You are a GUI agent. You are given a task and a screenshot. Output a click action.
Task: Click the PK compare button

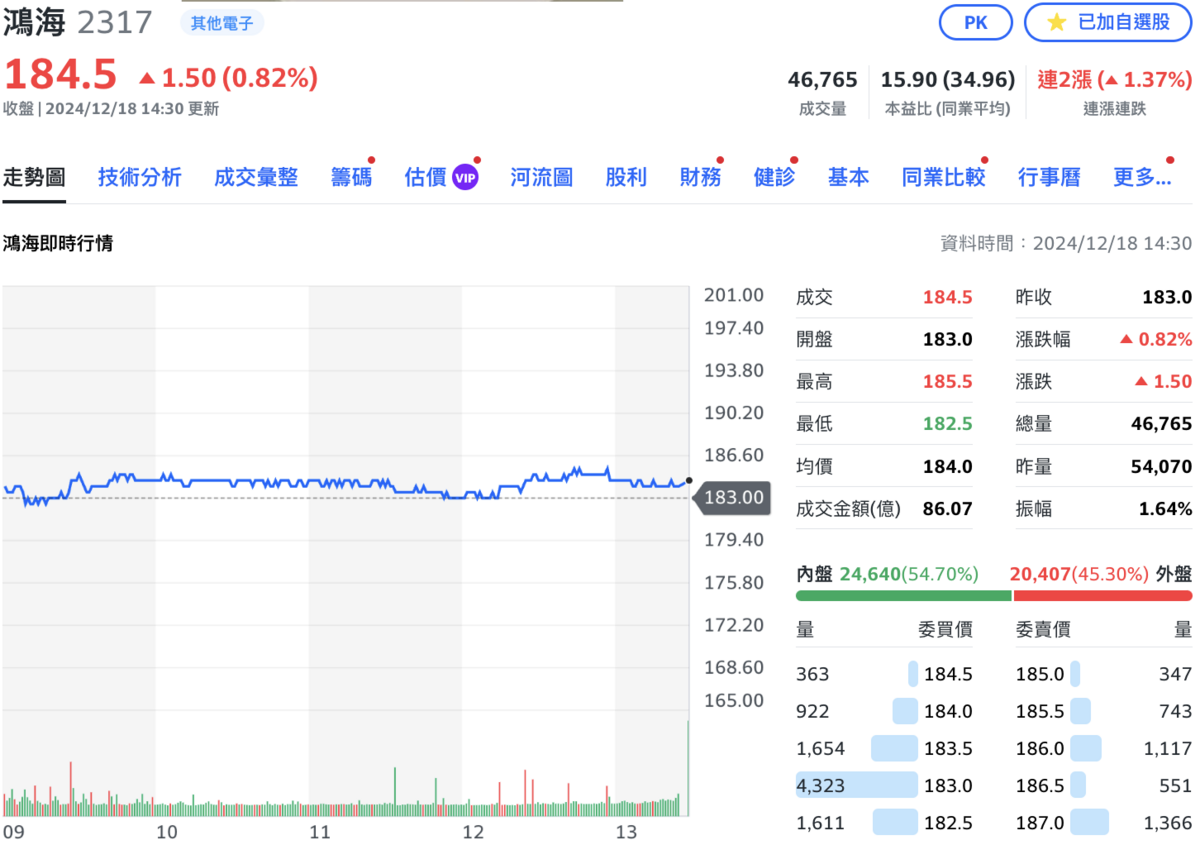tap(975, 22)
